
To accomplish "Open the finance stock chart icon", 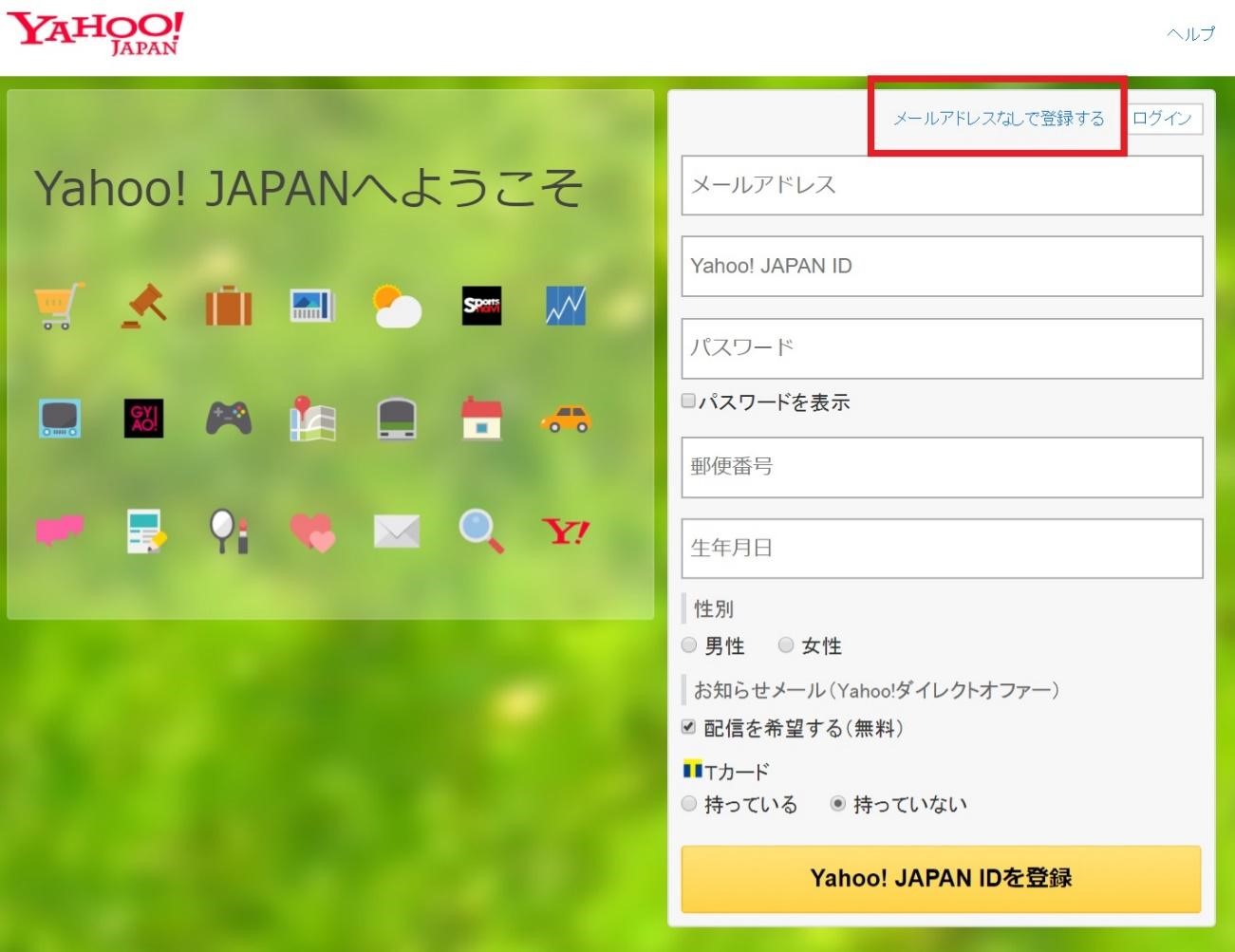I will point(566,306).
